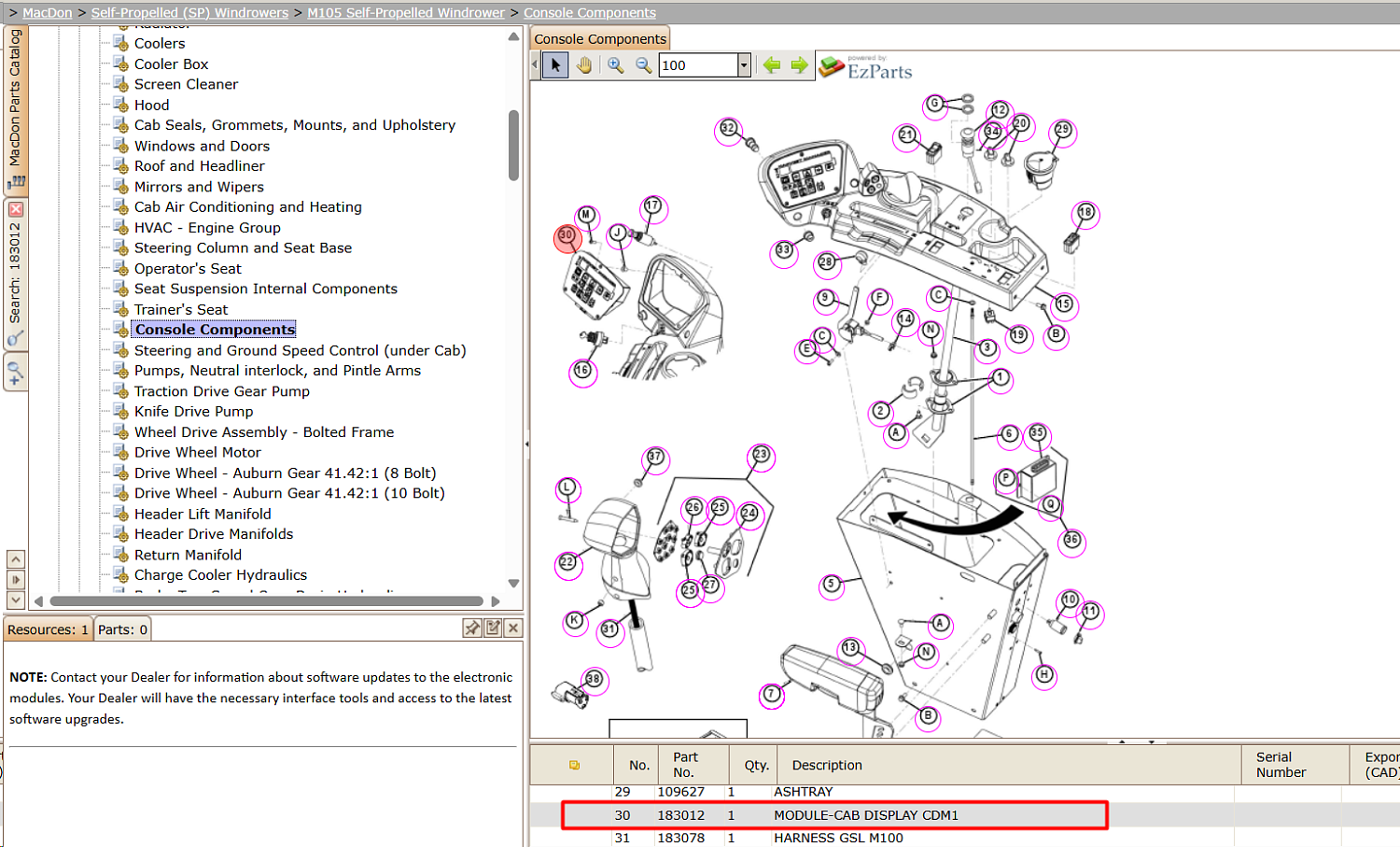This screenshot has height=847, width=1400.
Task: Click callout 32 on the diagram
Action: coord(728,129)
